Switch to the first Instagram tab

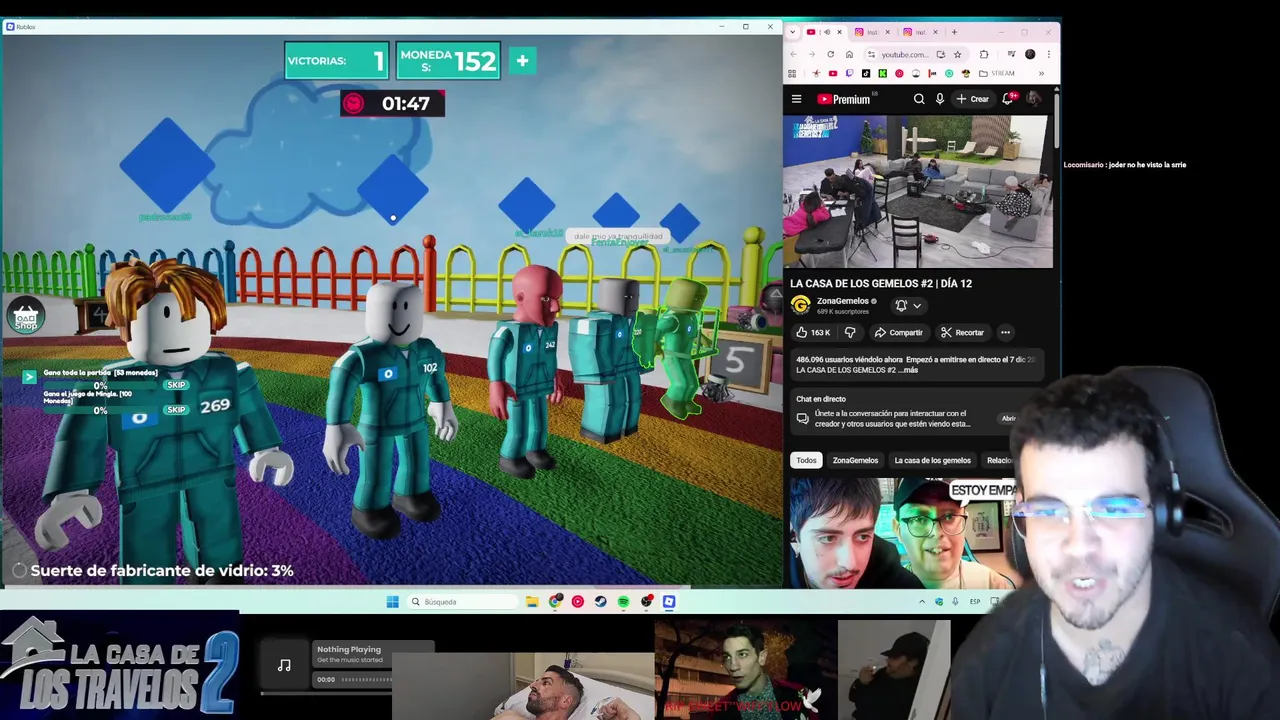[872, 32]
